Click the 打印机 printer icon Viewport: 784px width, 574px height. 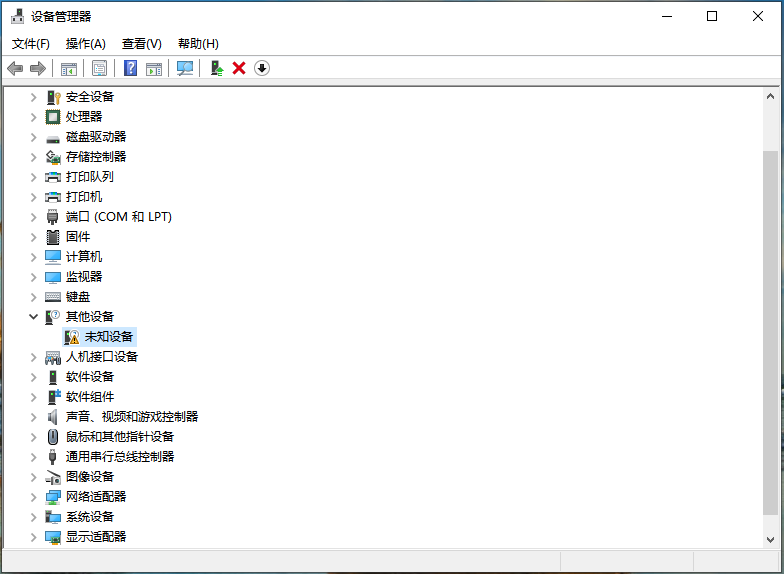[53, 197]
